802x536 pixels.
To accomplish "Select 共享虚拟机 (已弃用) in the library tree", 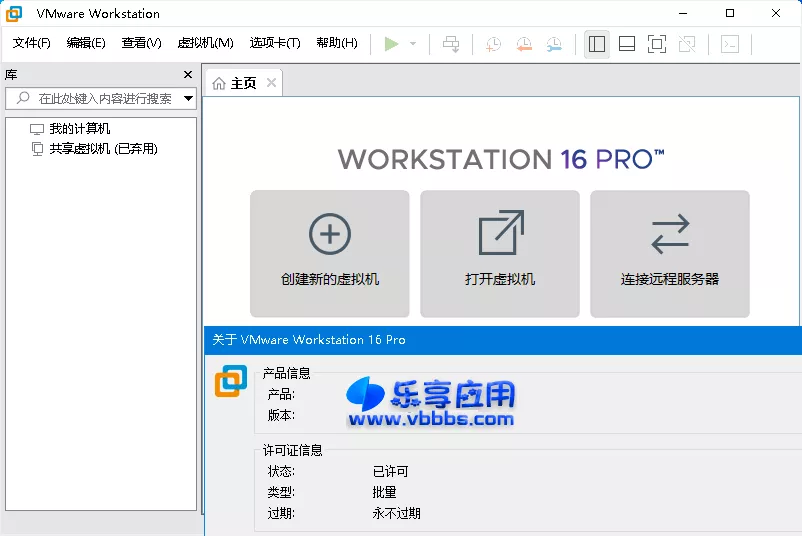I will [x=103, y=149].
